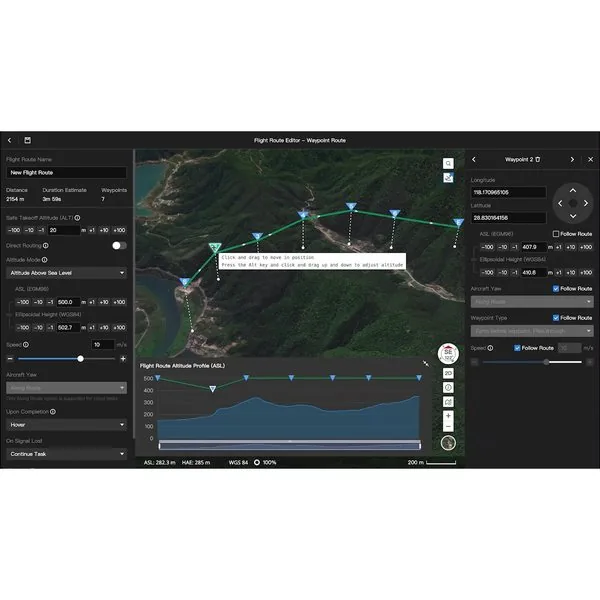This screenshot has width=600, height=600.
Task: Click the back arrow in the editor header
Action: [10, 140]
